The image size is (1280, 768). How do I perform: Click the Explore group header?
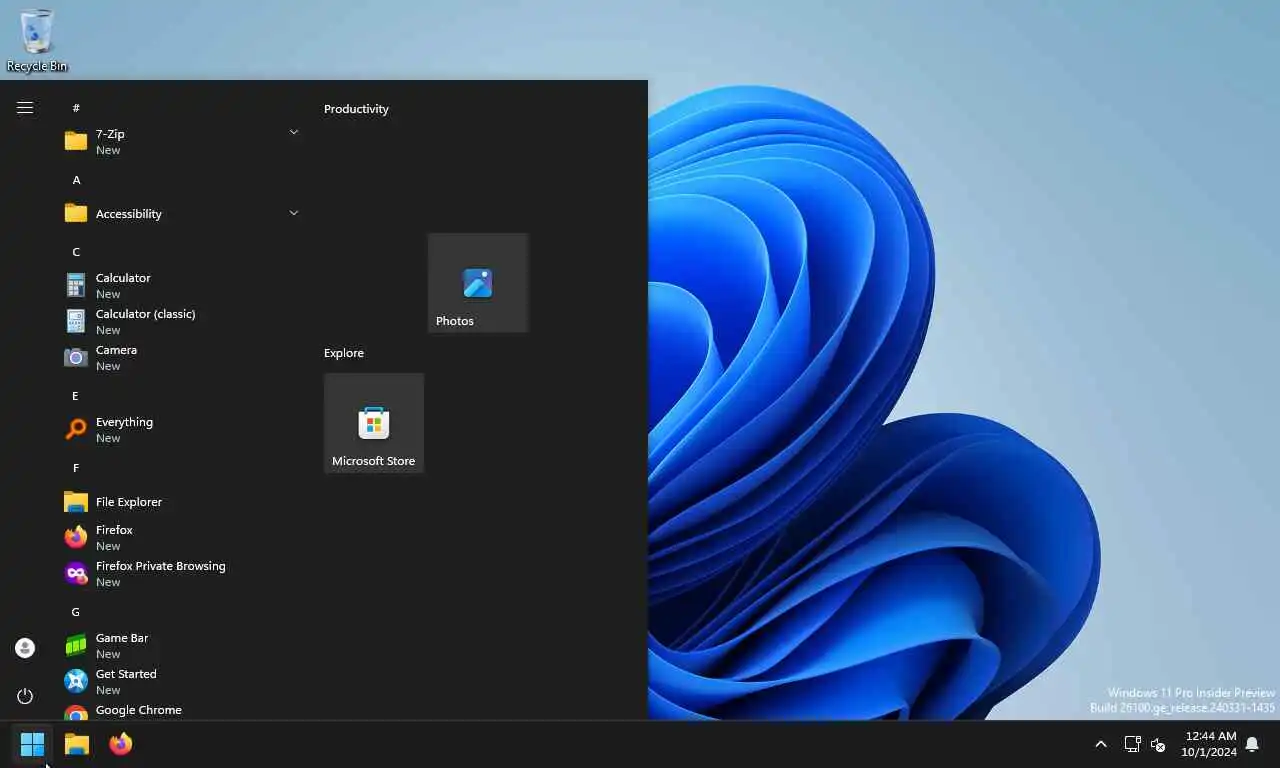[x=344, y=353]
